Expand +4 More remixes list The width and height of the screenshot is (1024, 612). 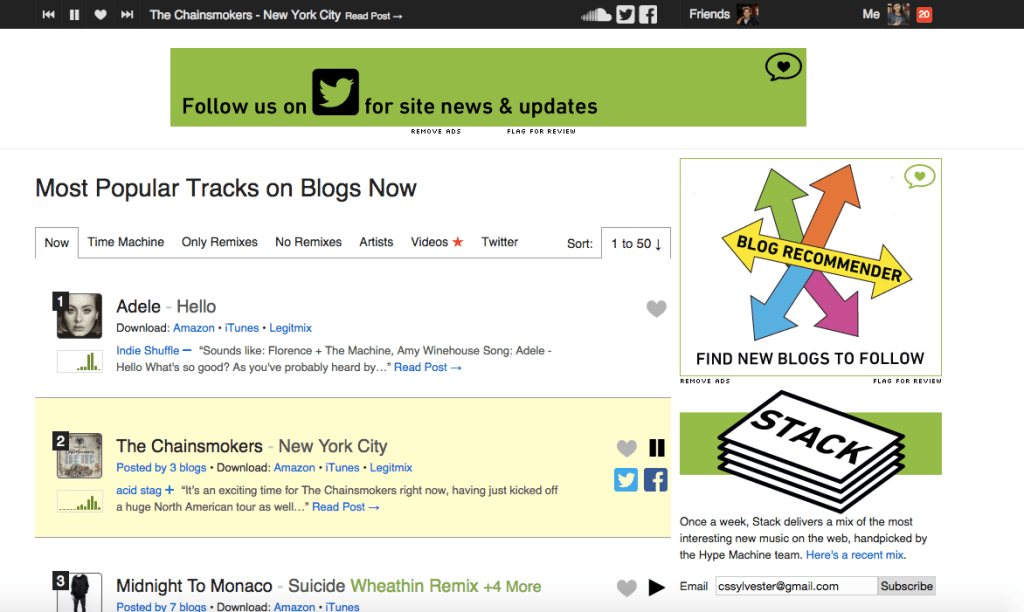(x=512, y=587)
